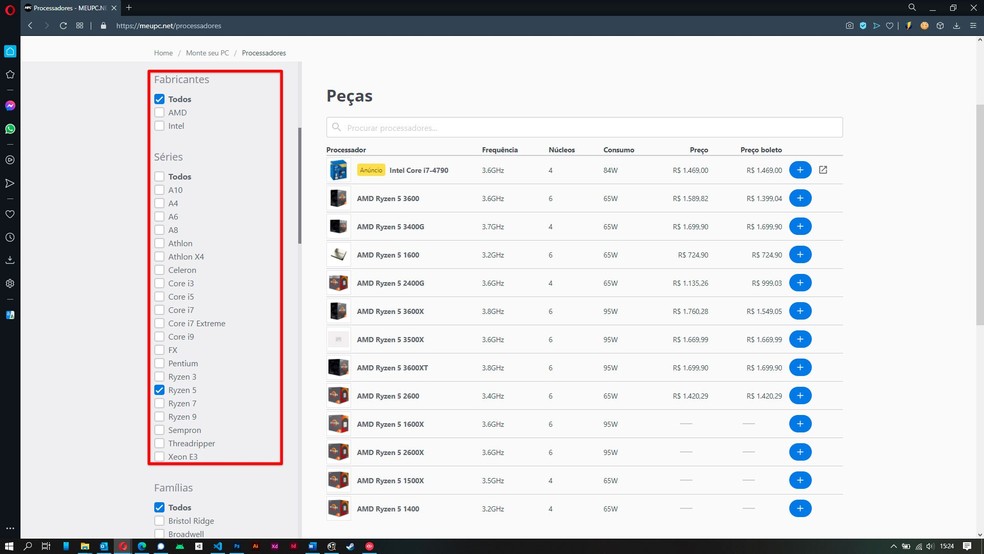Check the Threadripper series checkbox
The width and height of the screenshot is (984, 554).
pos(159,443)
